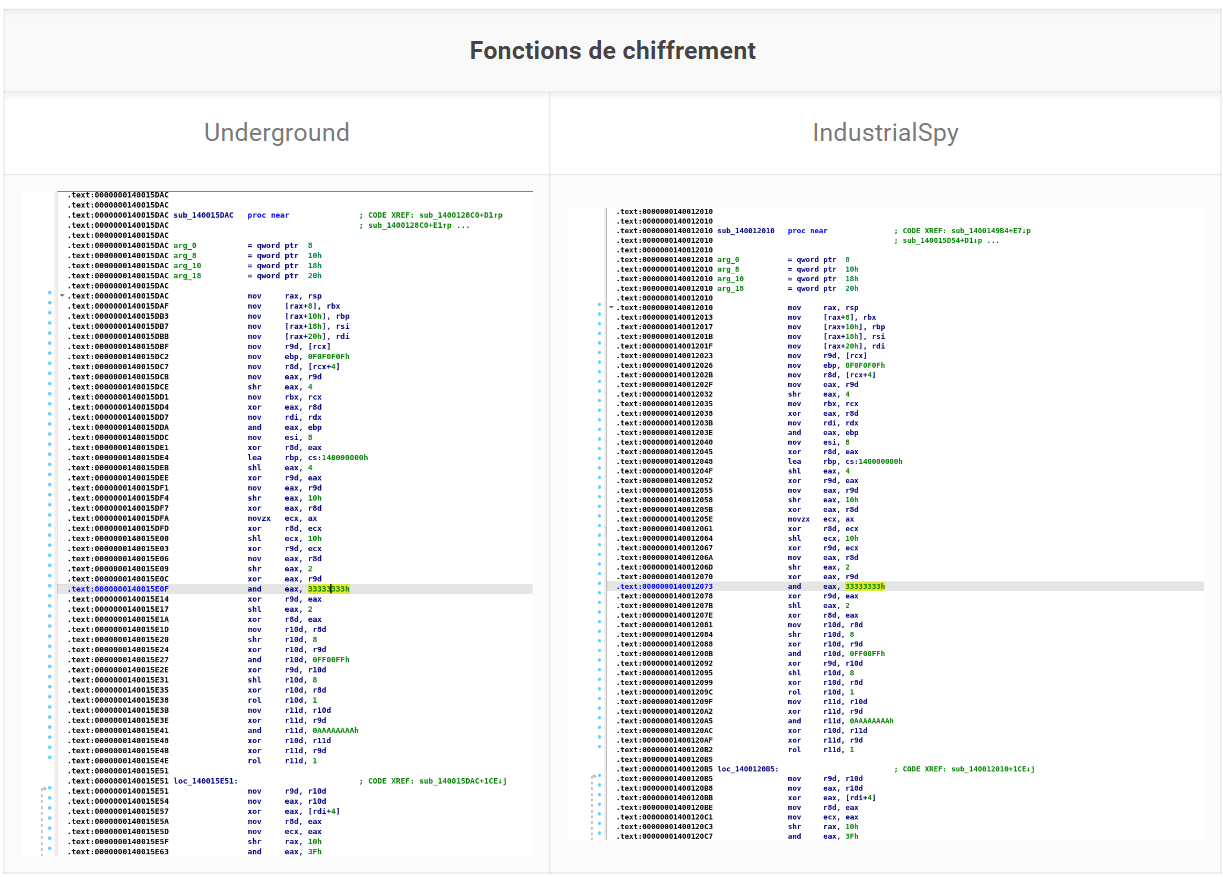Click line 140015DE4 'lea rbp, cs:140000000h'

point(218,458)
